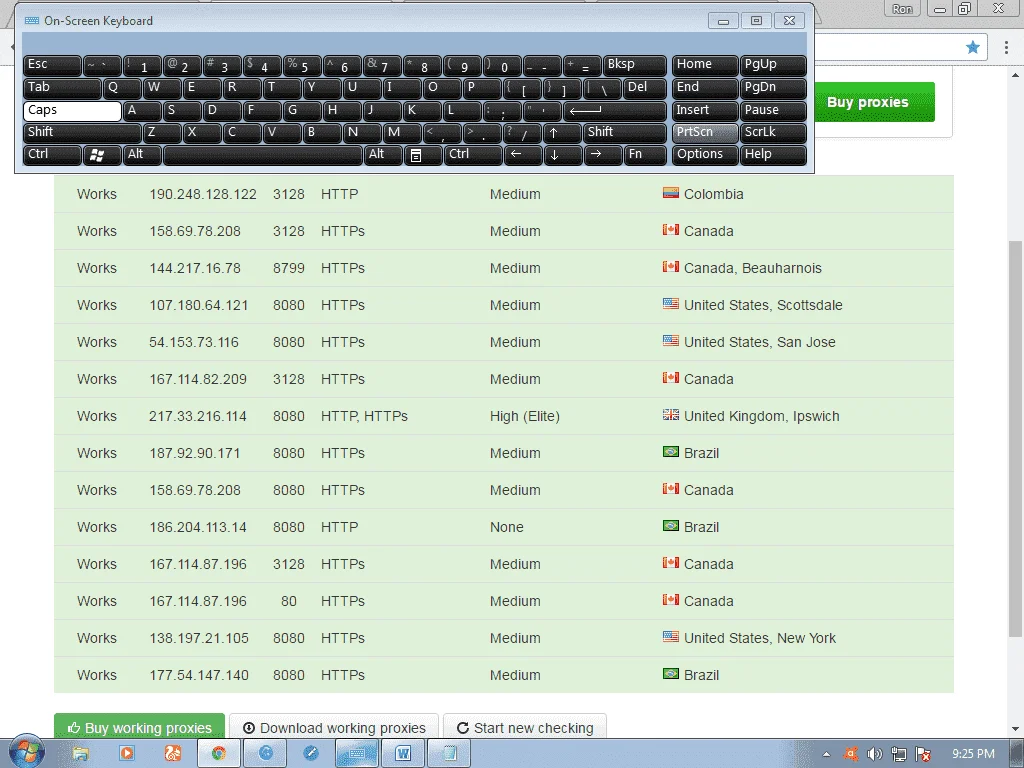Open the network tray icon
This screenshot has height=768, width=1024.
(899, 754)
